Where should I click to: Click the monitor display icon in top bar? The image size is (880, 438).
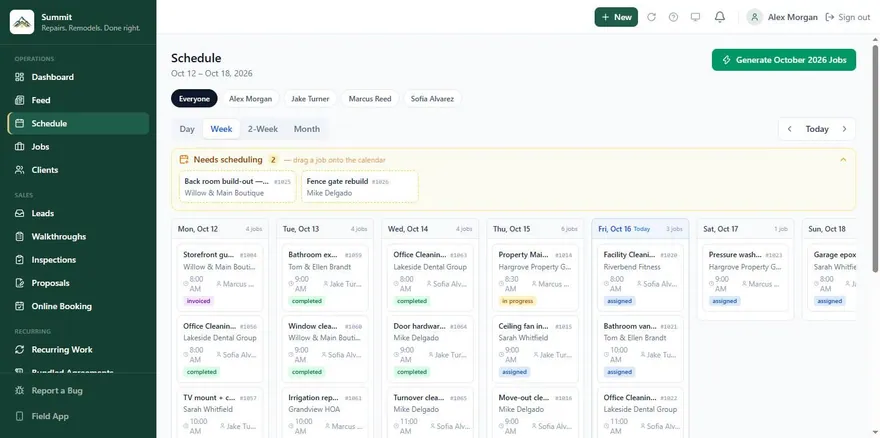point(695,17)
